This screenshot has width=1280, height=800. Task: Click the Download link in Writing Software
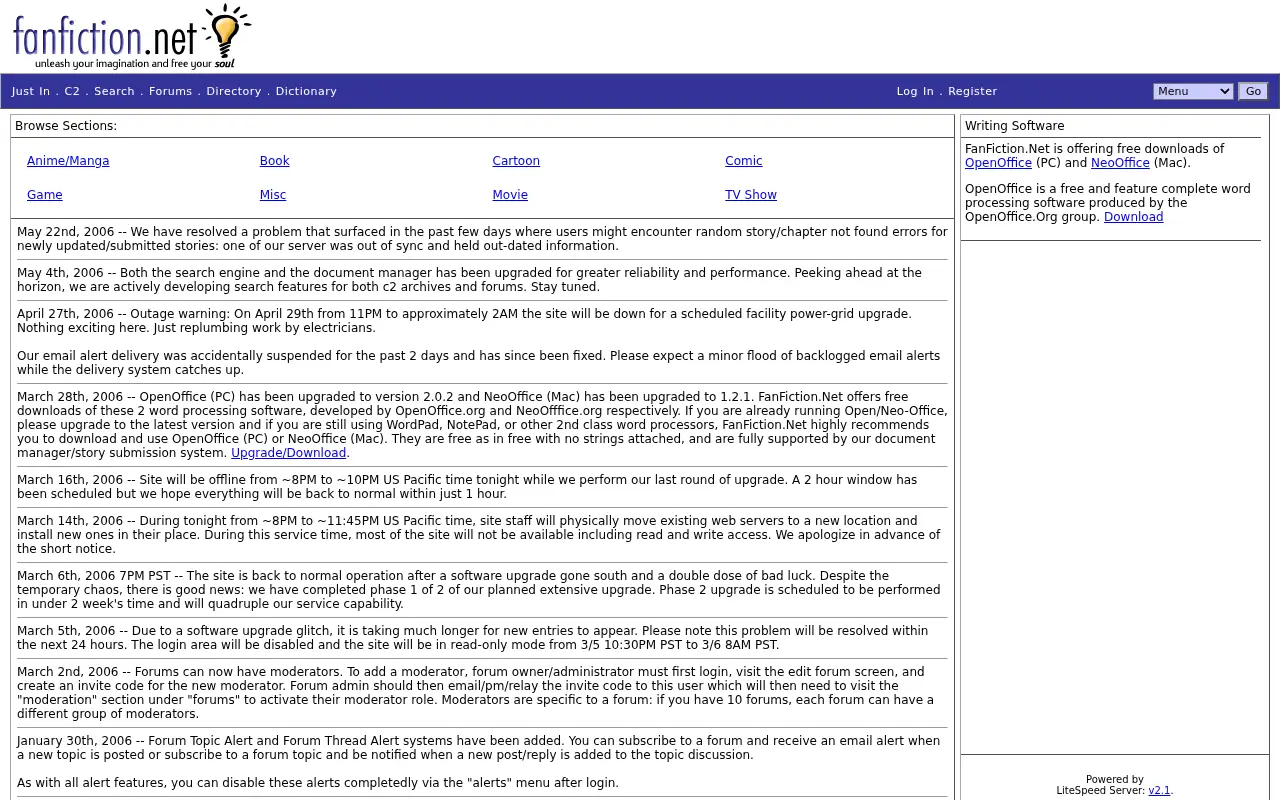[1133, 217]
